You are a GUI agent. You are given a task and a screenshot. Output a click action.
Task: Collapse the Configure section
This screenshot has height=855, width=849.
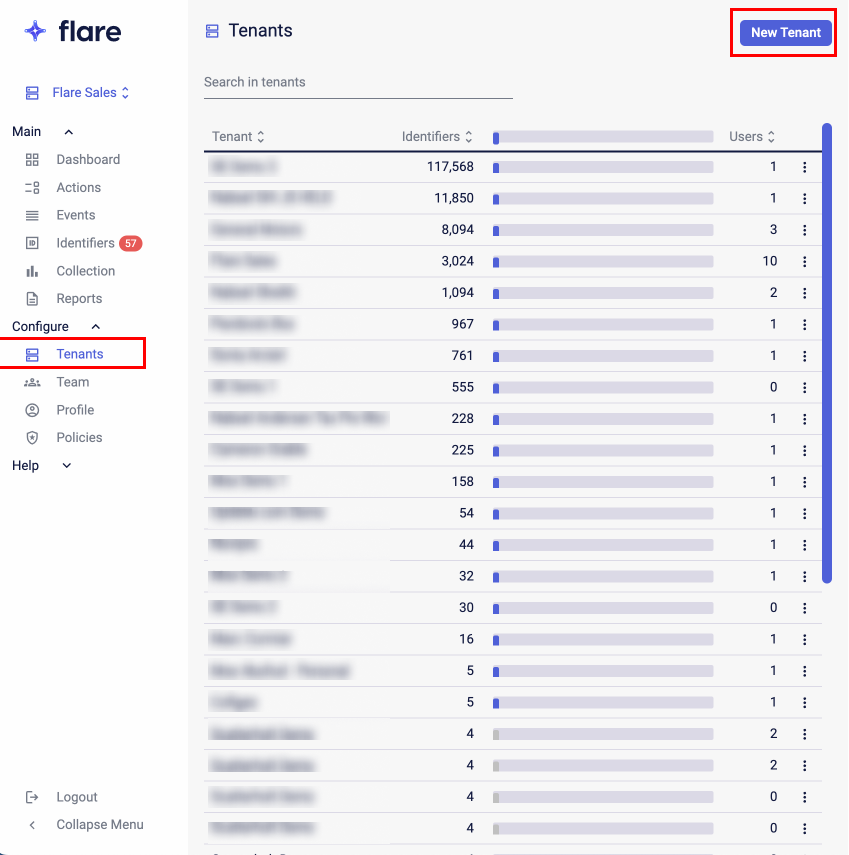coord(96,327)
